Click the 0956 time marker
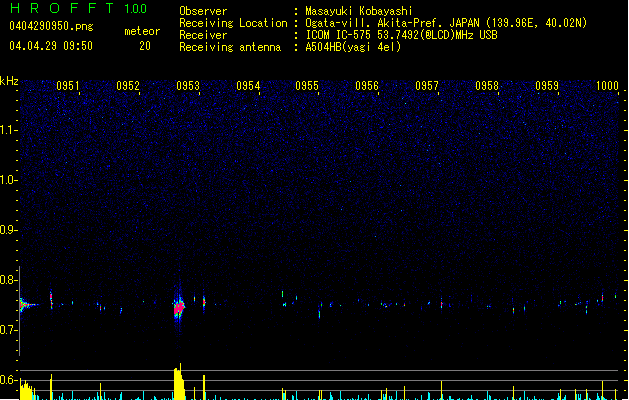This screenshot has height=400, width=629. point(367,85)
